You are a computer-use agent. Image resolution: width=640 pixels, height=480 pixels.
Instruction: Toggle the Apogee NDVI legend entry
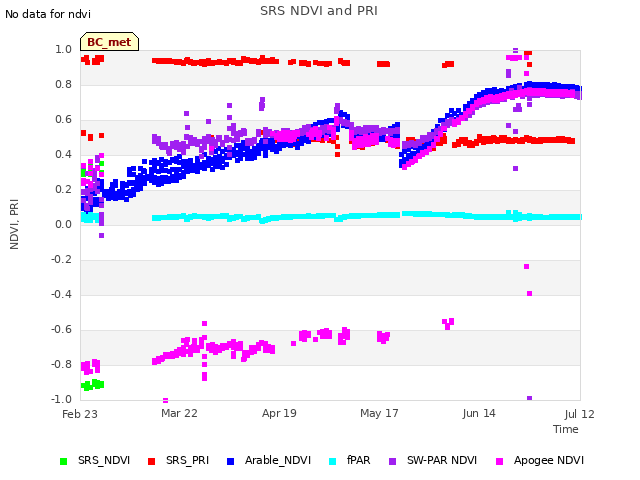click(540, 460)
